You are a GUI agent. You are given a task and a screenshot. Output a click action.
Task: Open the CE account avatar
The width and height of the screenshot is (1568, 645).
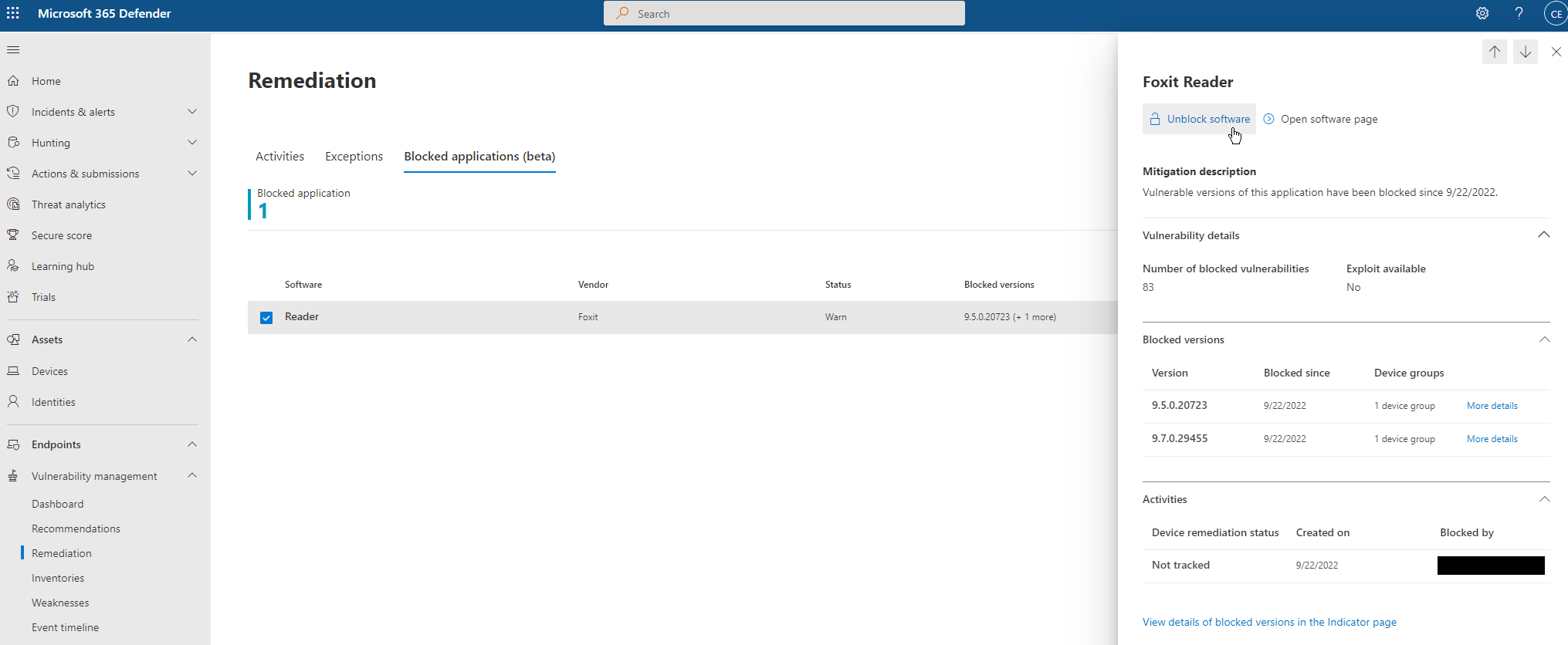[x=1555, y=14]
